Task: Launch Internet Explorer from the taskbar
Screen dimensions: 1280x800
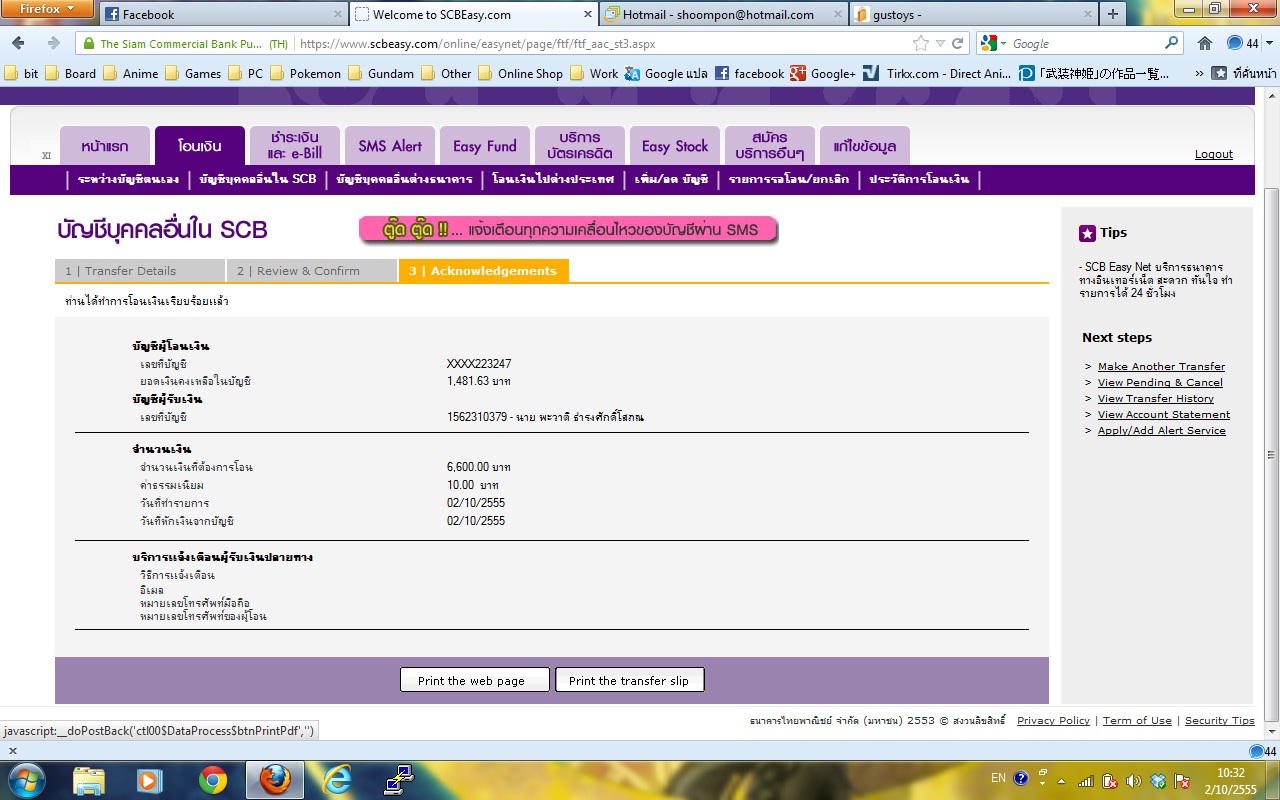Action: [x=337, y=779]
